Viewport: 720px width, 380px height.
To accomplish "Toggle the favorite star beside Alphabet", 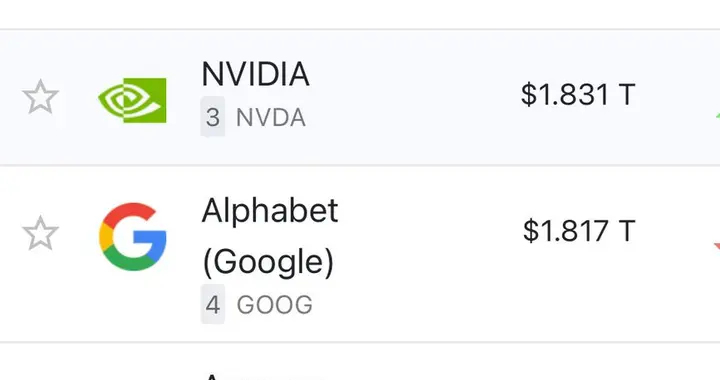I will [x=40, y=234].
